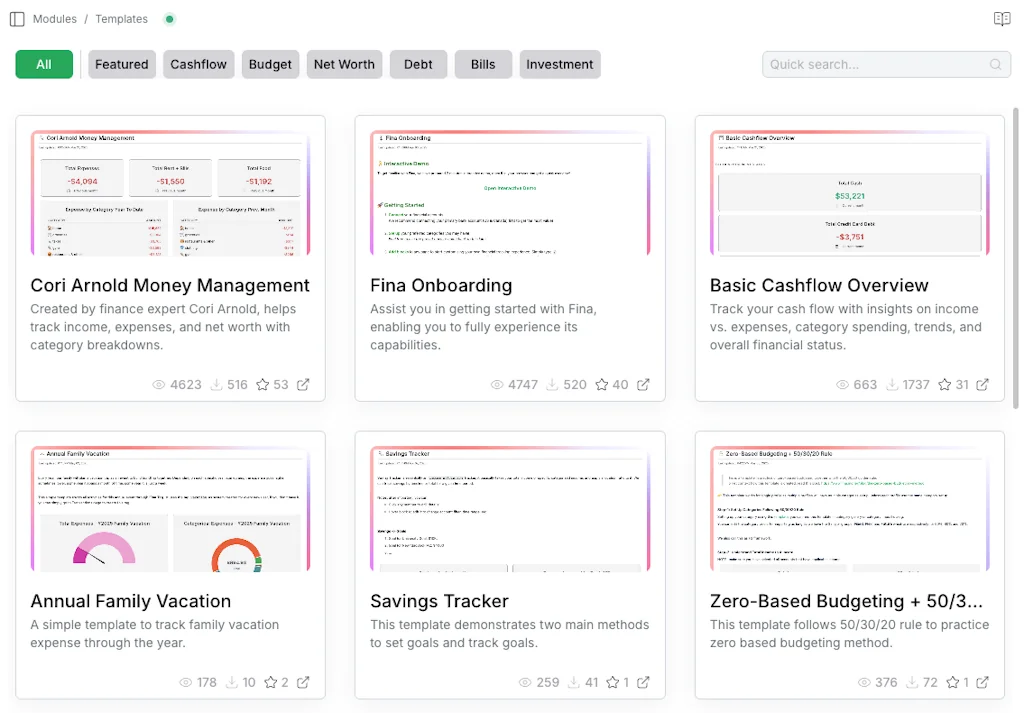Open Basic Cashflow Overview preview thumbnail
The width and height of the screenshot is (1024, 713).
coord(849,193)
